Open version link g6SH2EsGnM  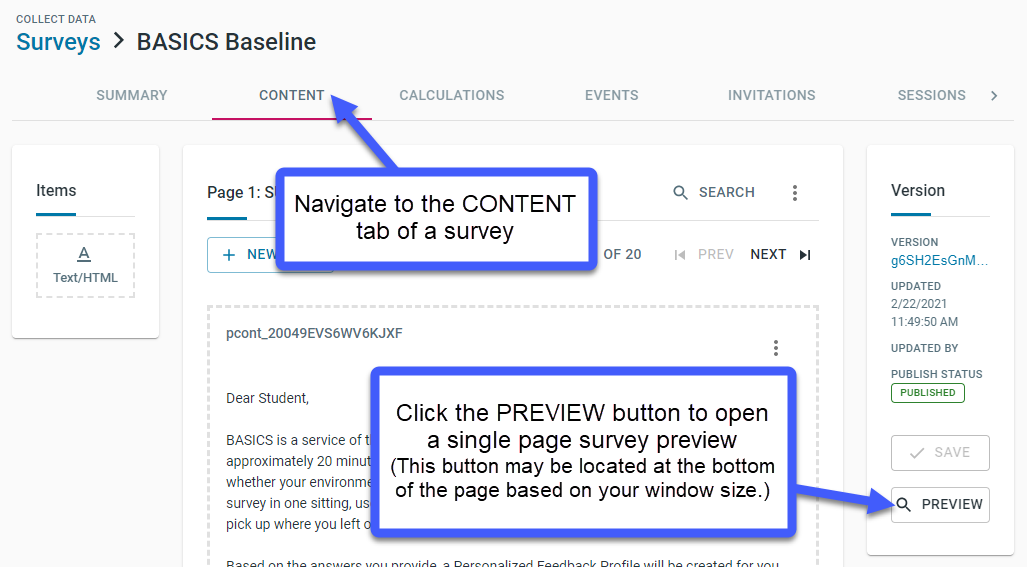pyautogui.click(x=939, y=261)
